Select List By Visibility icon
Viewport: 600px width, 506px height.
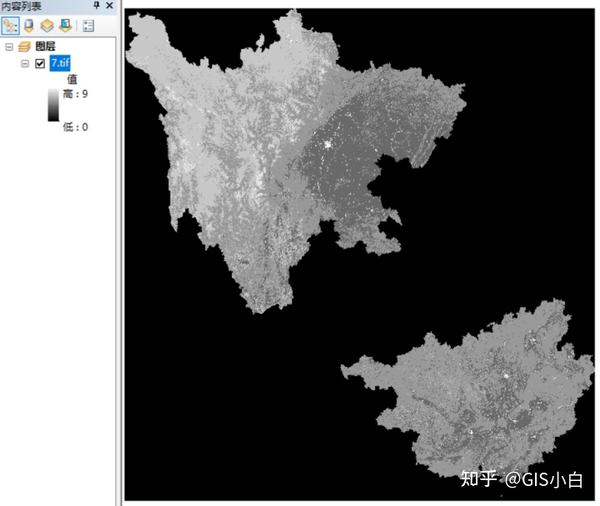[x=47, y=26]
